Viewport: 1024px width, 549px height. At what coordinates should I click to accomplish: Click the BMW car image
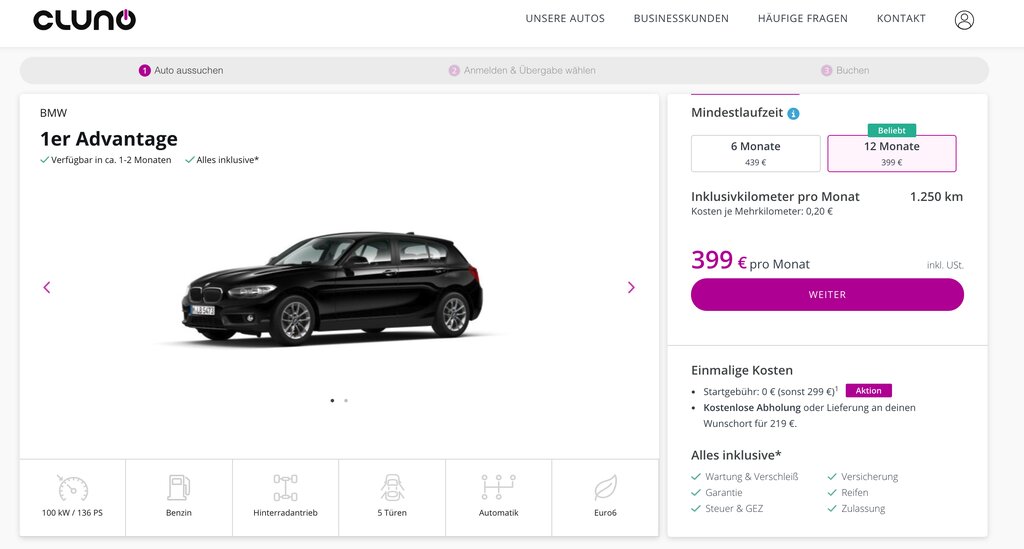332,288
